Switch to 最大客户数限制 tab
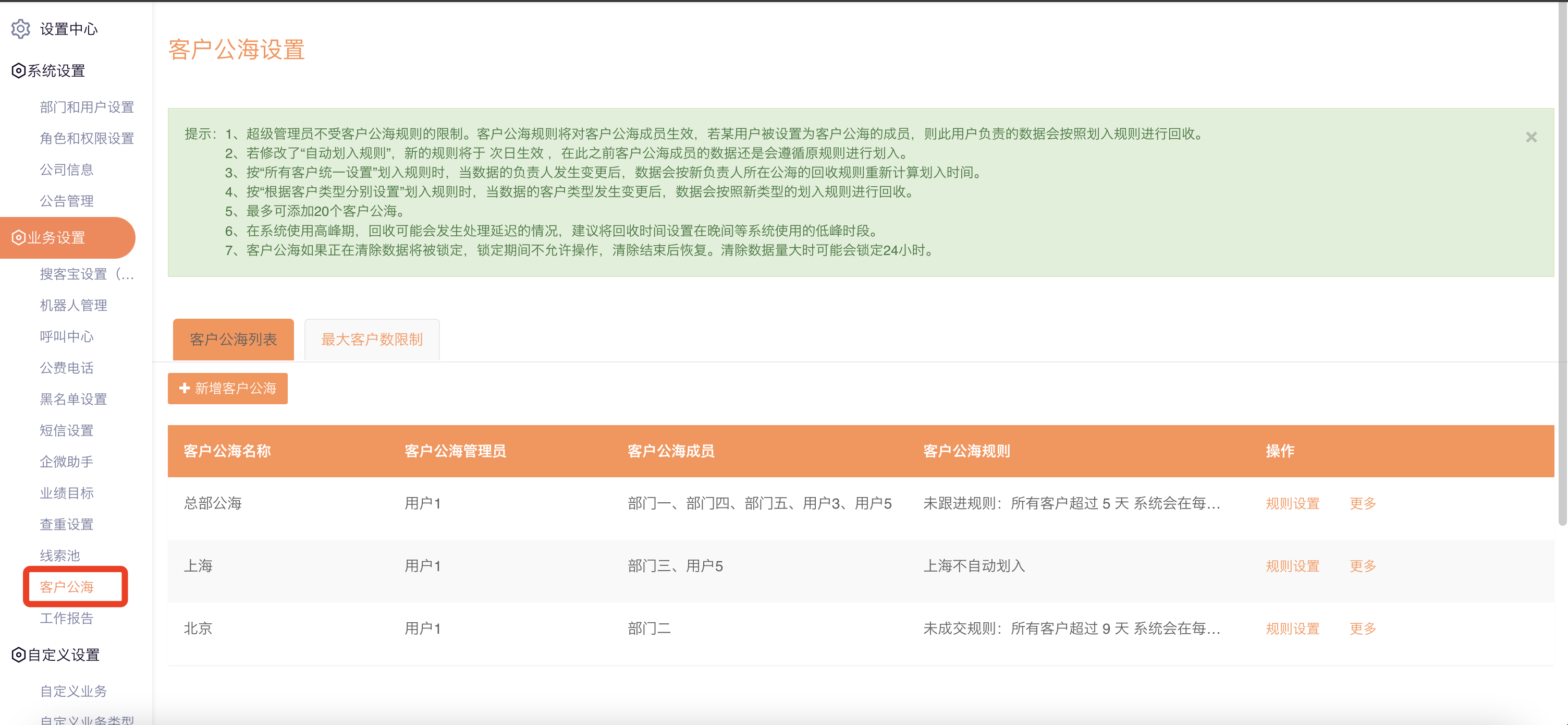This screenshot has width=1568, height=725. [x=371, y=340]
